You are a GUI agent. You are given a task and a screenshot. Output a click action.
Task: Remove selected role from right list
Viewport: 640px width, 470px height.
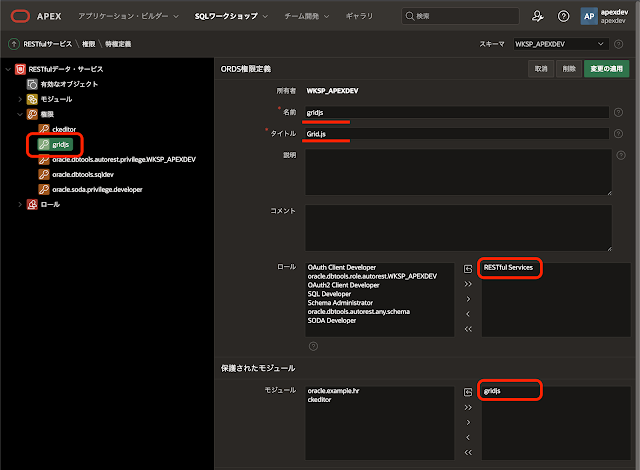coord(468,314)
